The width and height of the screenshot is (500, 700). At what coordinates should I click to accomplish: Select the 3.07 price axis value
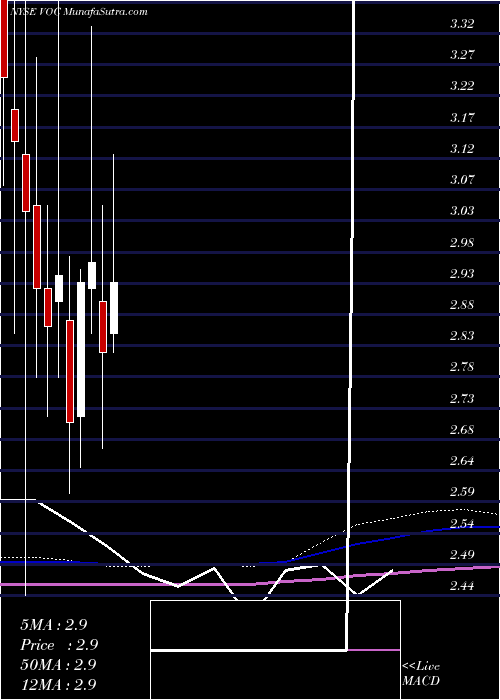click(x=462, y=180)
